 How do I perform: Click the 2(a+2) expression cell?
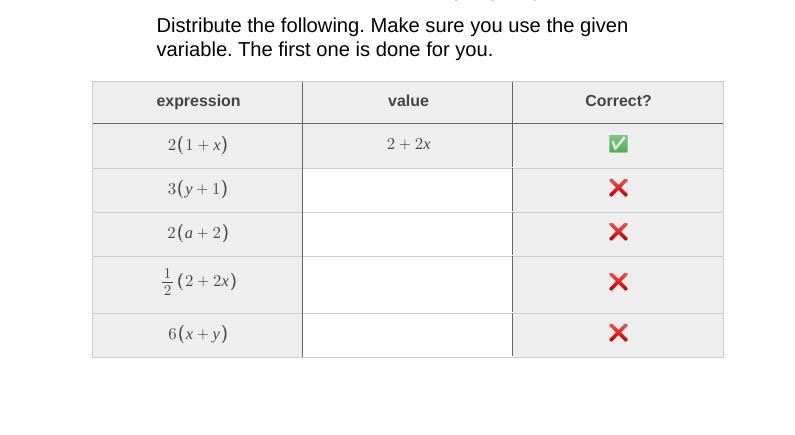tap(197, 235)
